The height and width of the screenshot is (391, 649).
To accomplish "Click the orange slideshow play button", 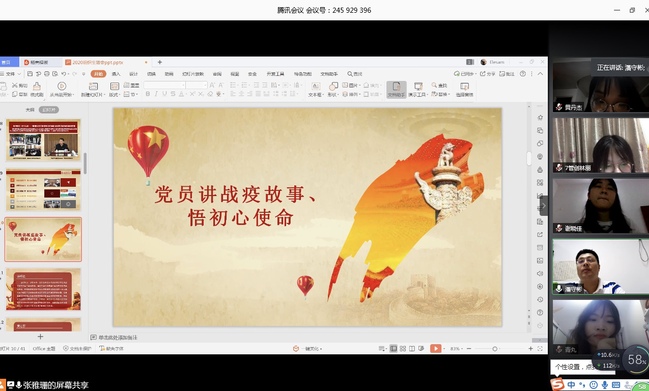I will tap(435, 348).
